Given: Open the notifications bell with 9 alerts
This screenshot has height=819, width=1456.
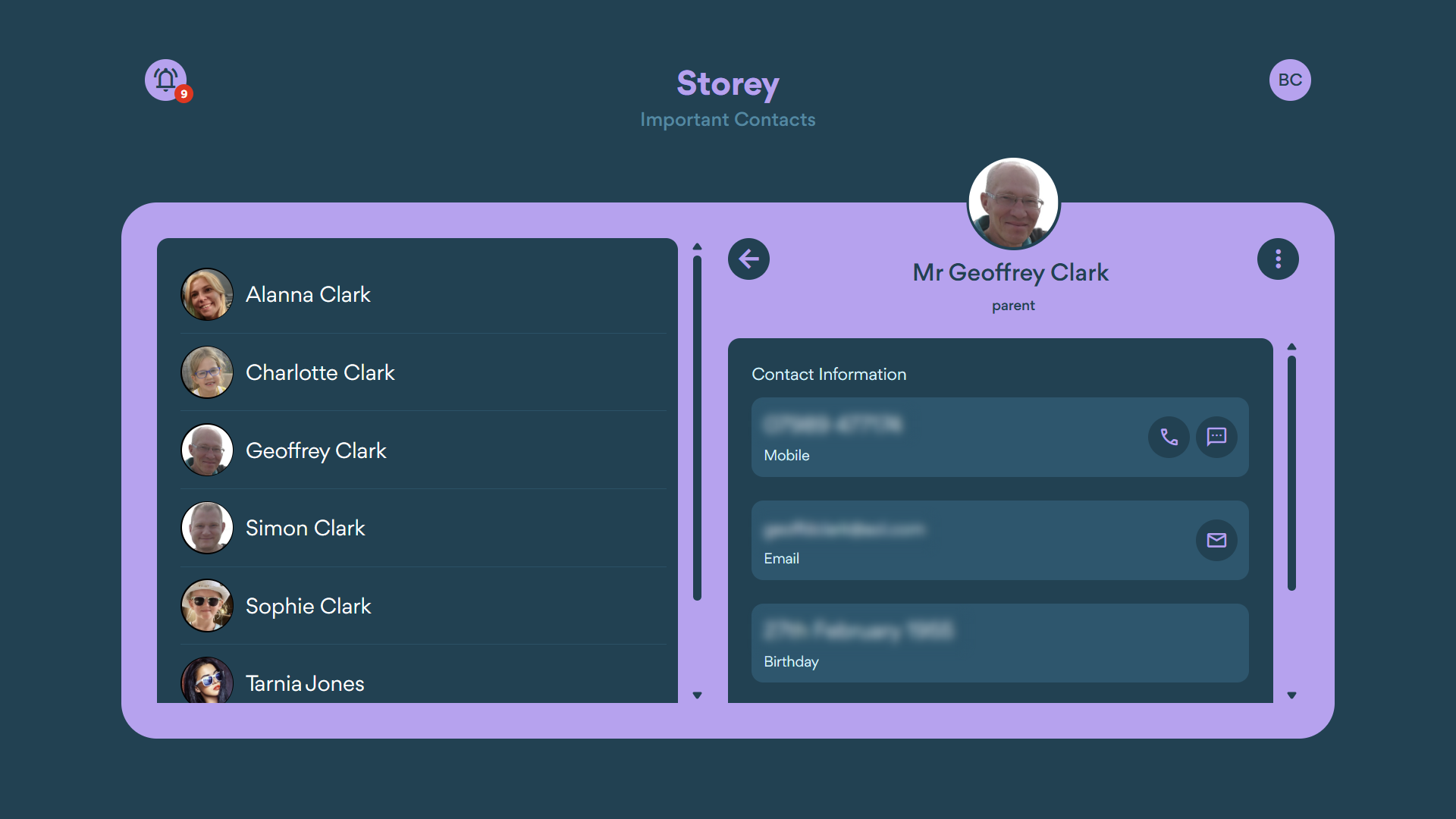Looking at the screenshot, I should [165, 80].
